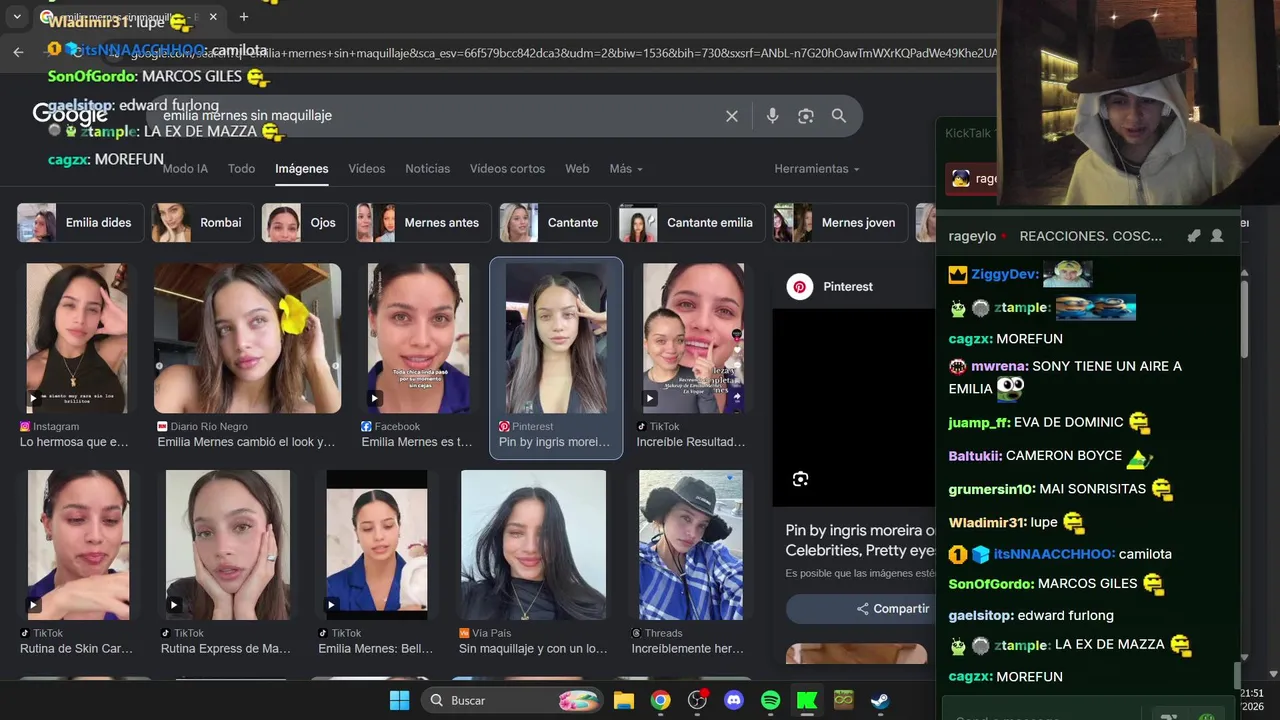This screenshot has width=1280, height=720.
Task: Open the Diario Río Negro source link
Action: [x=202, y=426]
